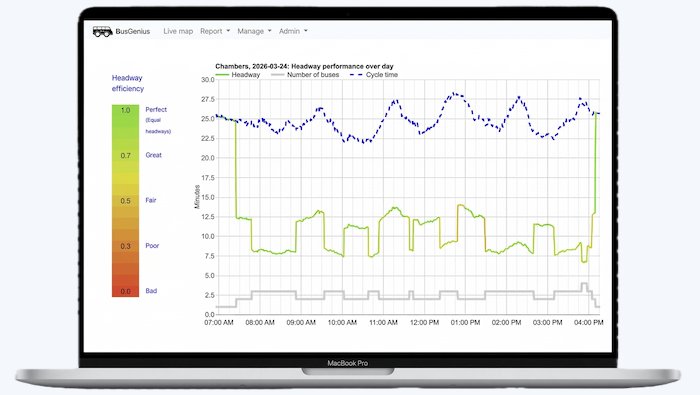Click the '5.0' y-axis value
Viewport: 700px width, 395px height.
point(209,276)
